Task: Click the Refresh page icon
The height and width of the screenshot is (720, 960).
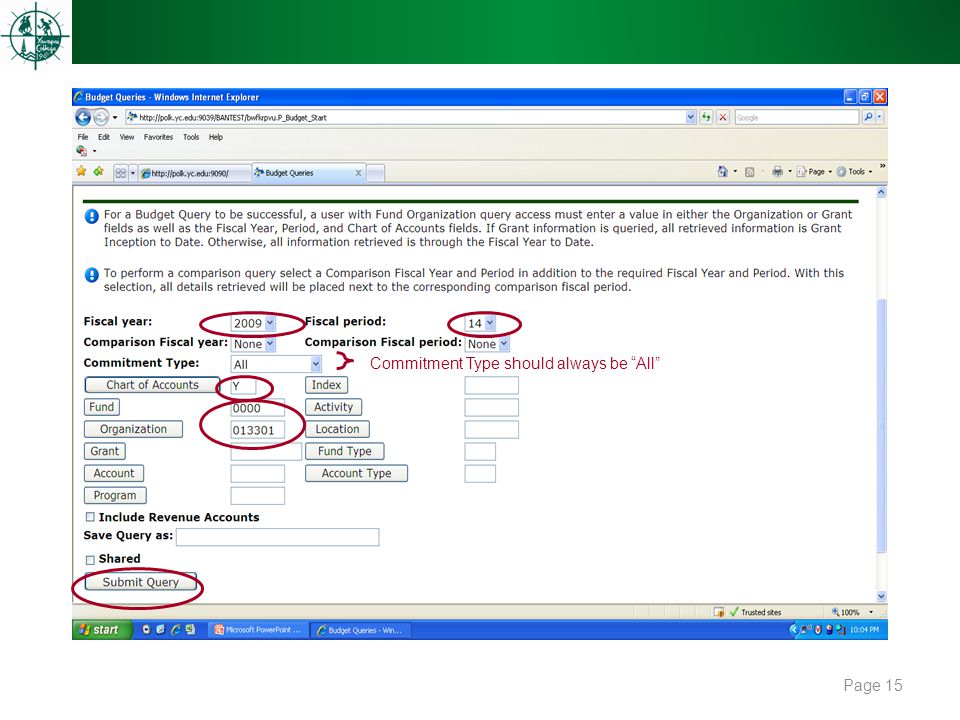Action: 707,117
